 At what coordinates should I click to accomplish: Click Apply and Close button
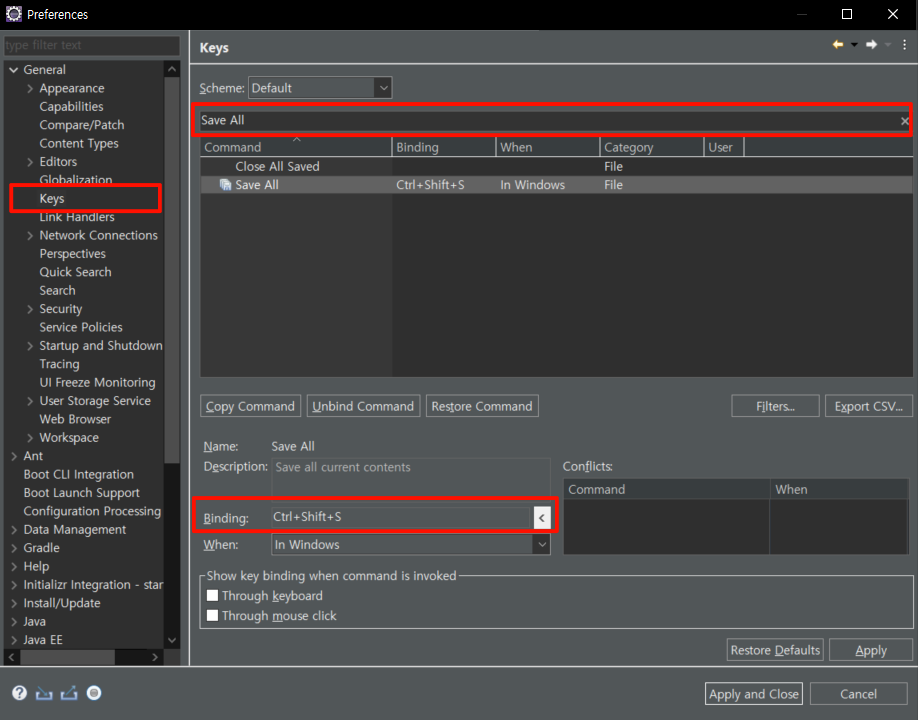[x=753, y=694]
